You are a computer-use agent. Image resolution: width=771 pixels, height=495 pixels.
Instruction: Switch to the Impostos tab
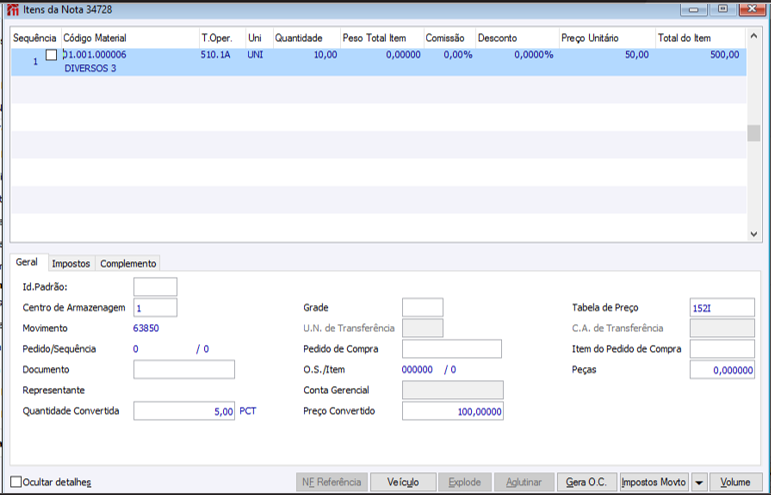coord(71,263)
